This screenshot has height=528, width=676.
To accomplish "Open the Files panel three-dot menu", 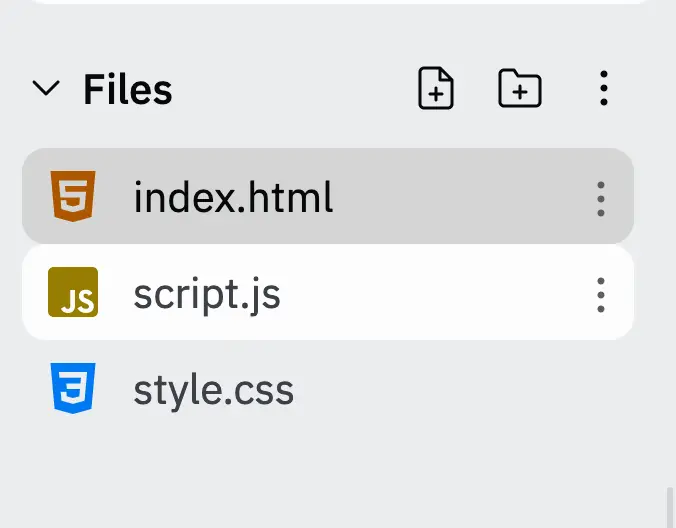I will pos(604,88).
